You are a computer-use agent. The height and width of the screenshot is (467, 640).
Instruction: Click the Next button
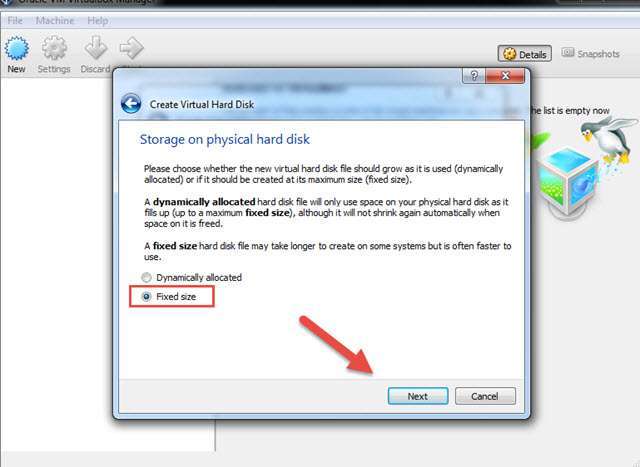(418, 396)
